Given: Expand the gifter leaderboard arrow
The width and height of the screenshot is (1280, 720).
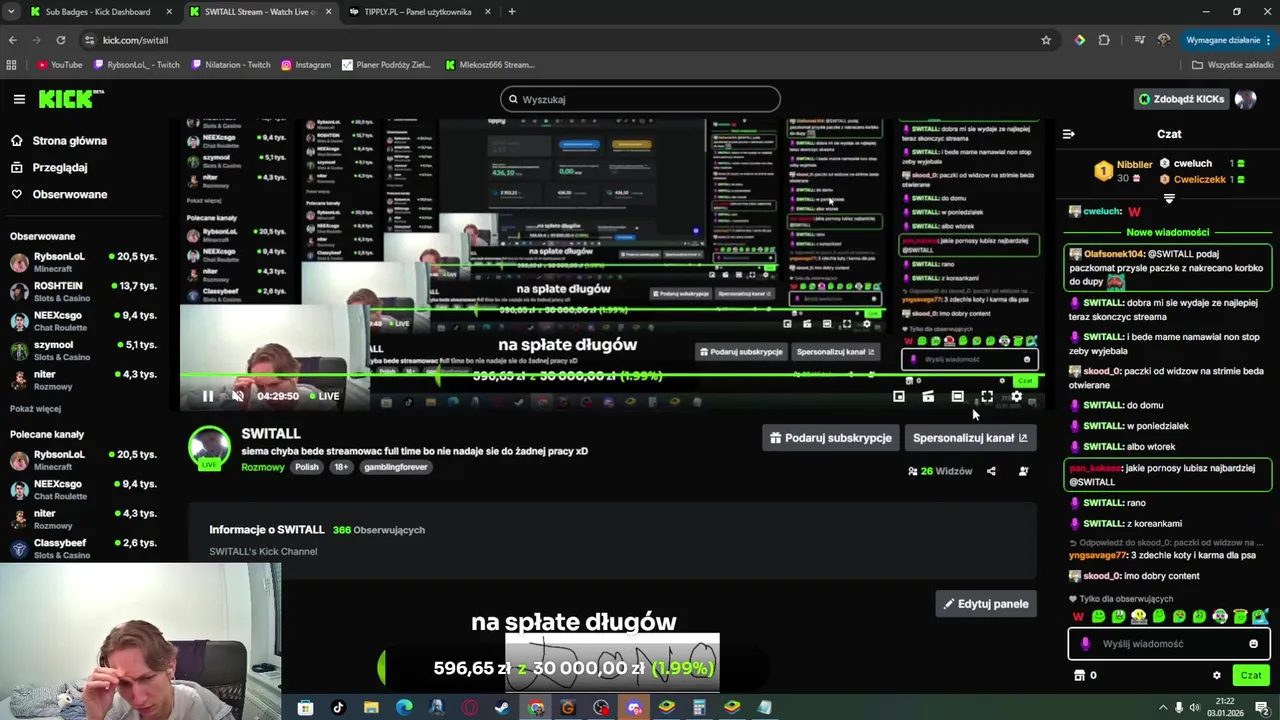Looking at the screenshot, I should point(1169,199).
